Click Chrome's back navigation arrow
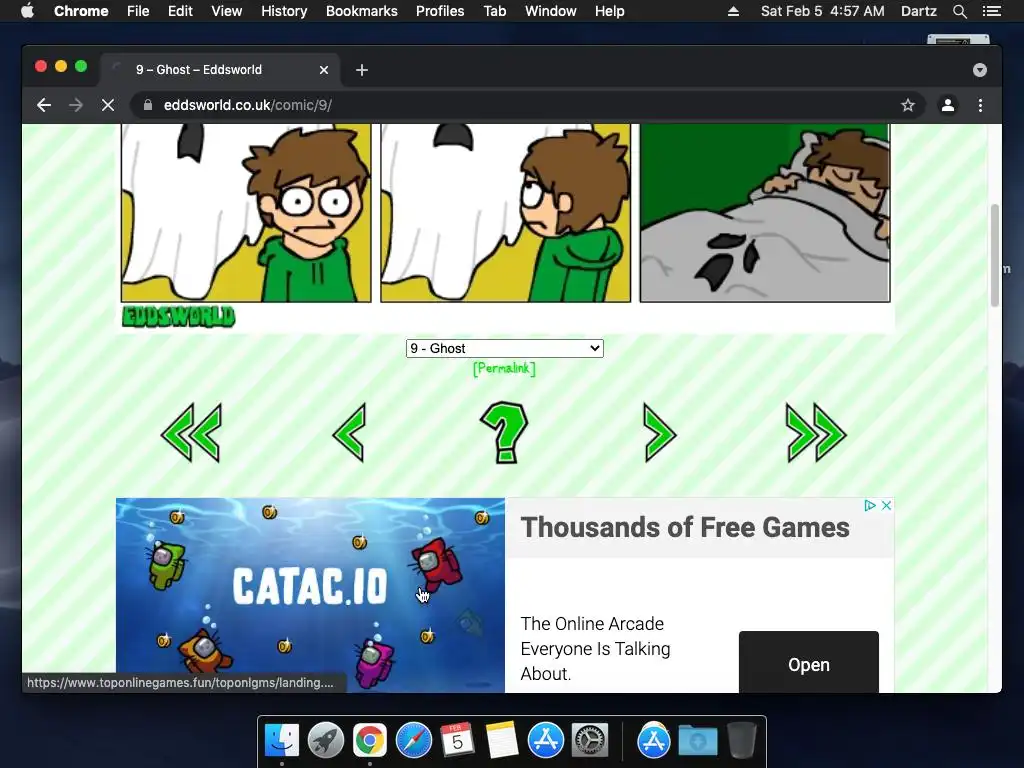1024x768 pixels. tap(44, 105)
